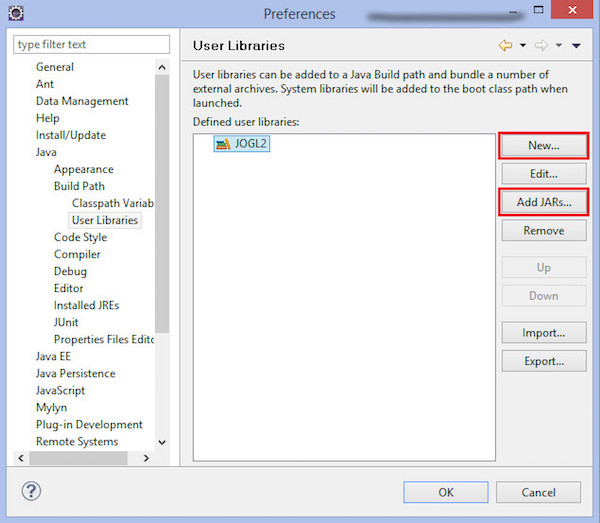Cancel the Preferences dialog
Screen dimensions: 600x523
tap(538, 492)
